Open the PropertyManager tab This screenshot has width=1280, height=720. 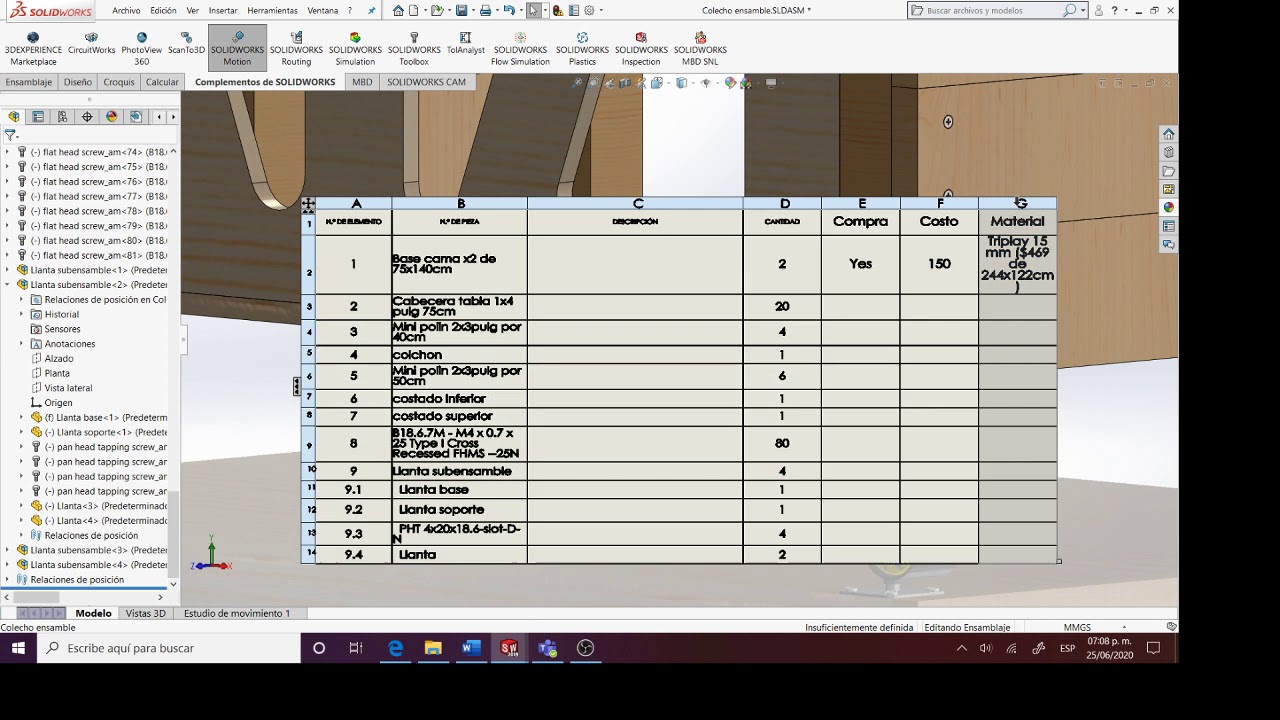click(x=38, y=117)
